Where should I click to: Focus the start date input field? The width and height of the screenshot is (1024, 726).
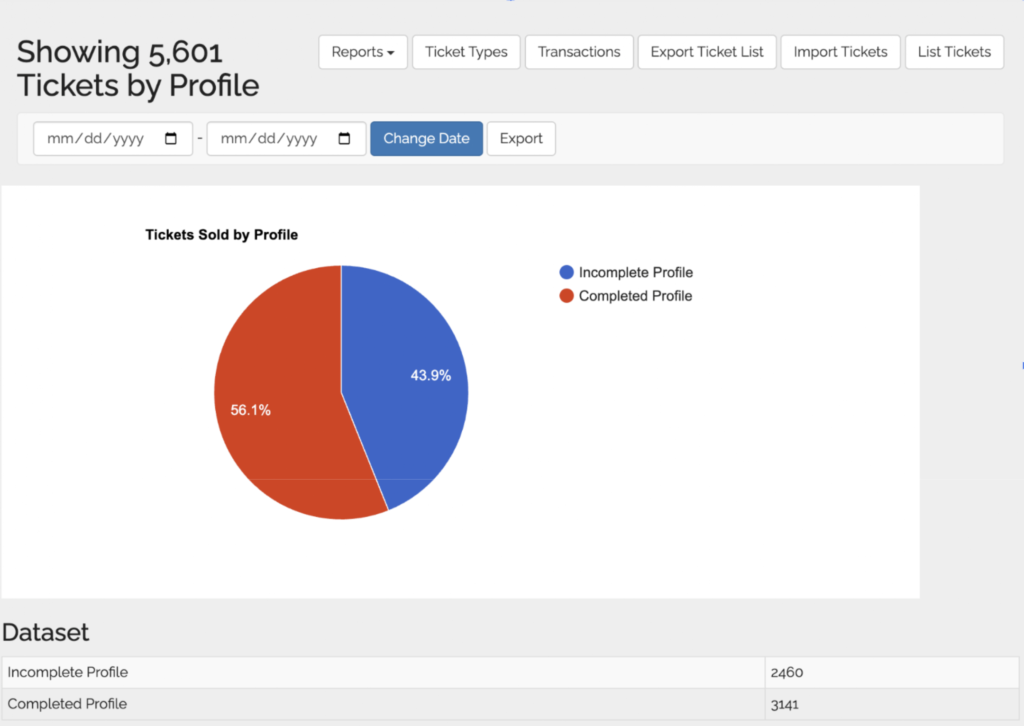point(95,139)
